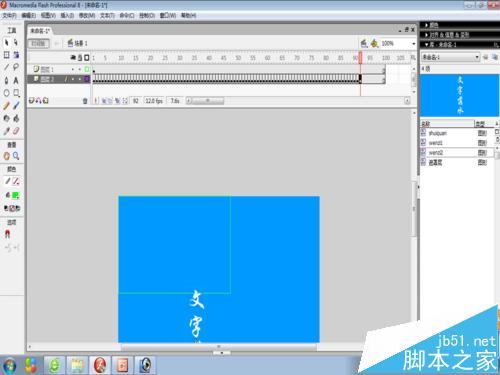Pick the Line tool
500x375 pixels.
point(7,67)
